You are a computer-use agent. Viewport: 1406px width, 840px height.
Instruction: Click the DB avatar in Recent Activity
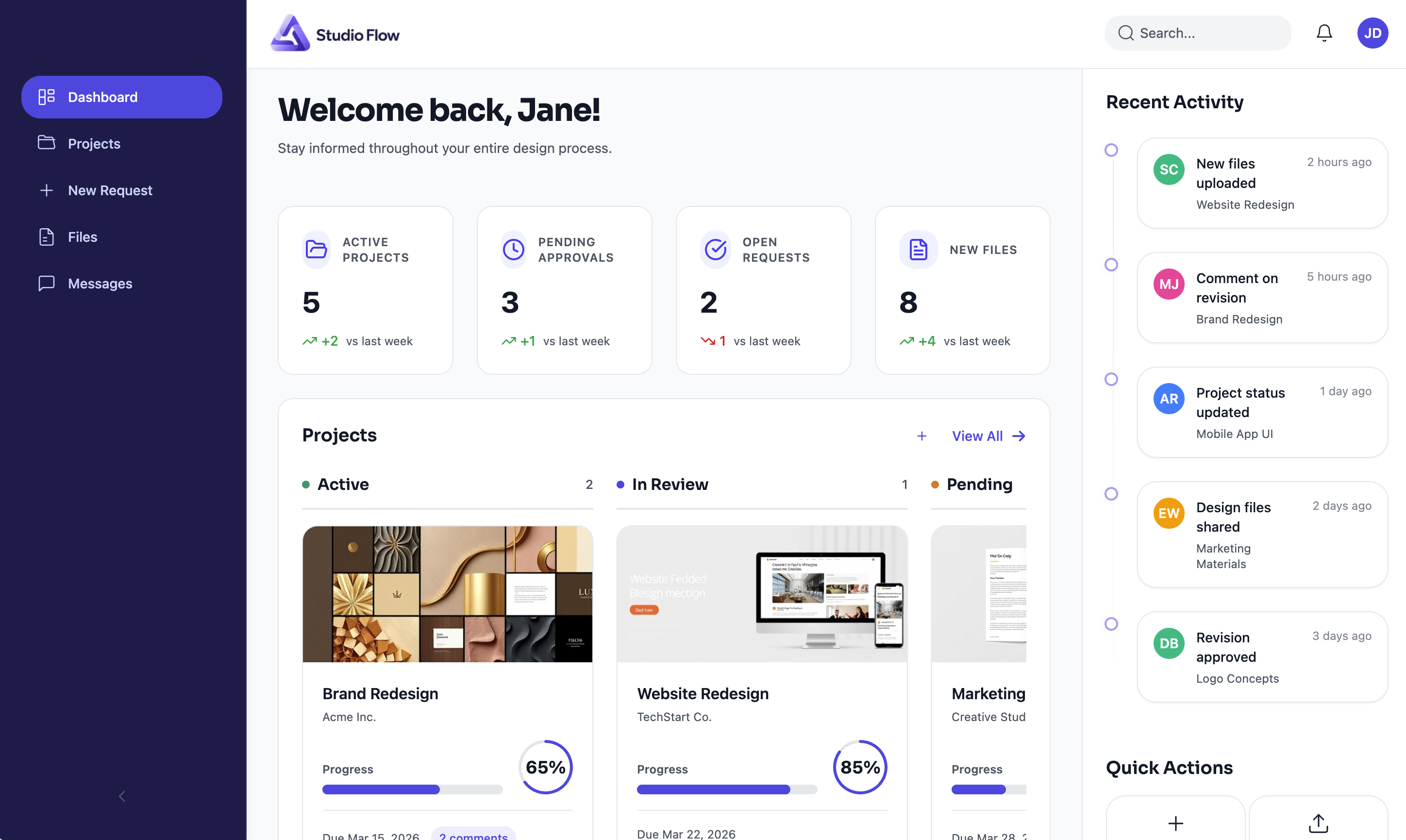(x=1169, y=643)
